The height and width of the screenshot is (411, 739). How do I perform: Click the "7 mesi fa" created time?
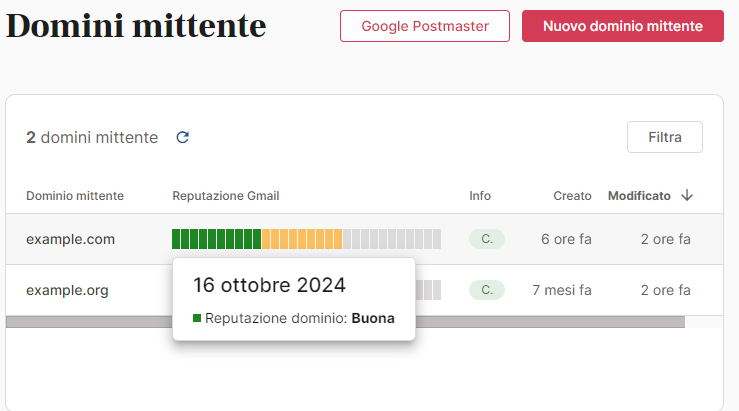click(561, 291)
